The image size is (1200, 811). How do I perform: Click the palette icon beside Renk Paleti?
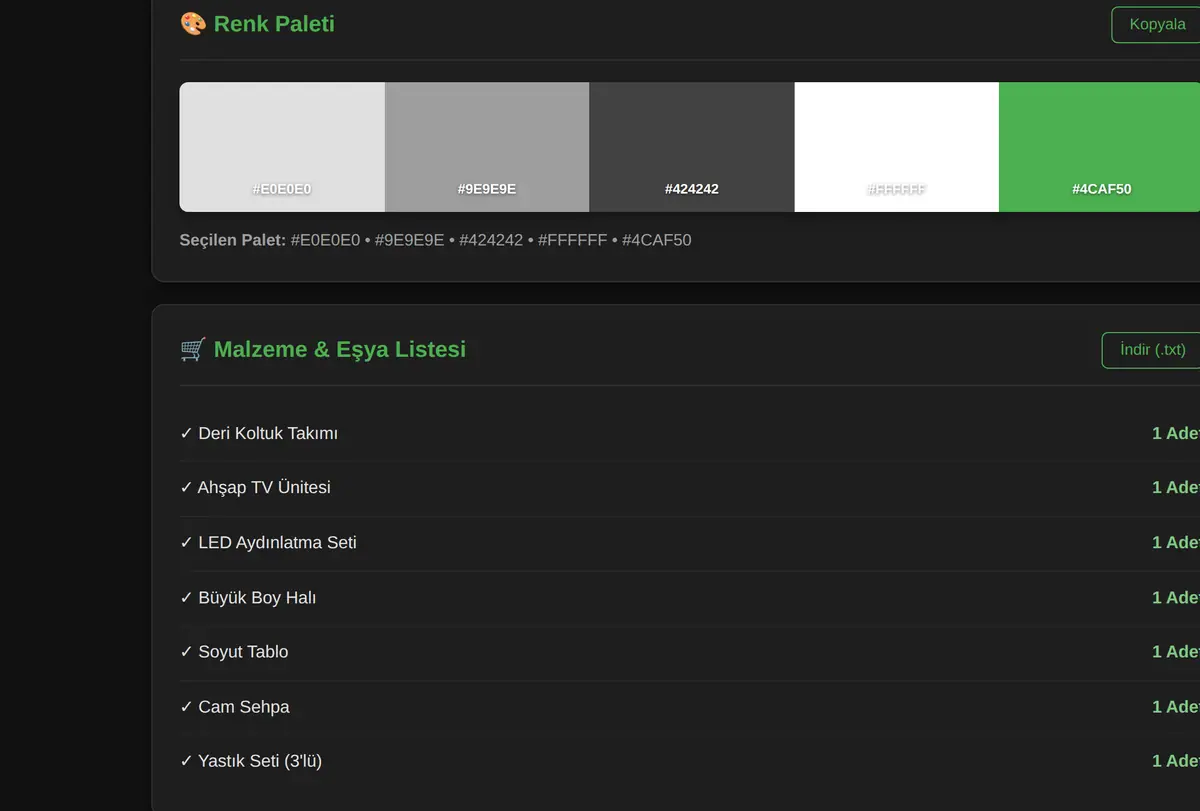coord(193,23)
